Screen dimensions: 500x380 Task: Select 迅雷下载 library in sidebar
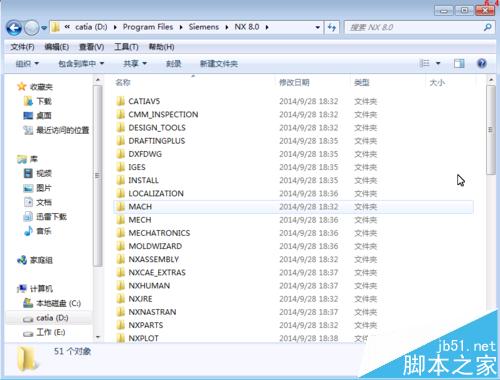pos(45,217)
